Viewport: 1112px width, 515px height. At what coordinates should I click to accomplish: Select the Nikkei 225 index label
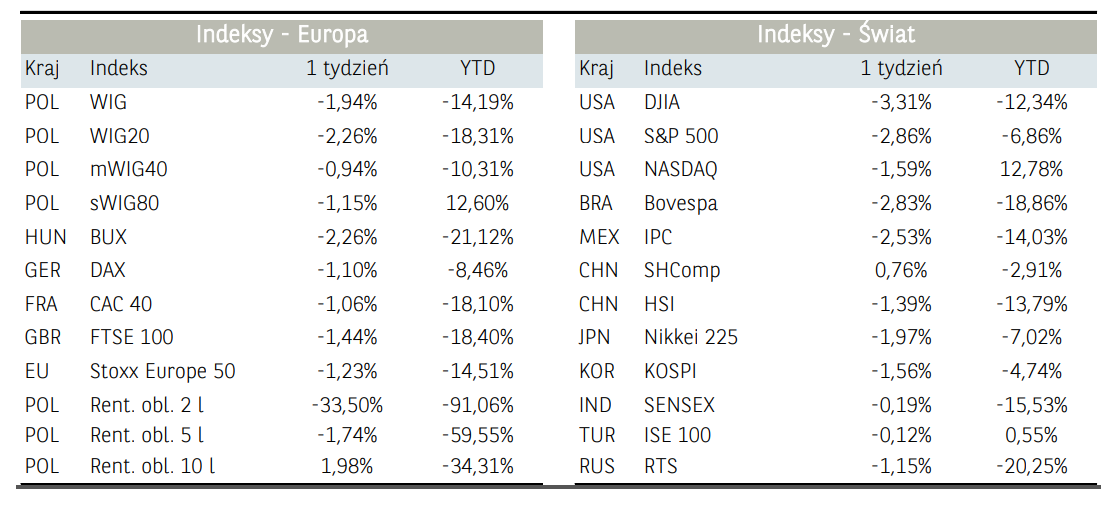point(690,338)
